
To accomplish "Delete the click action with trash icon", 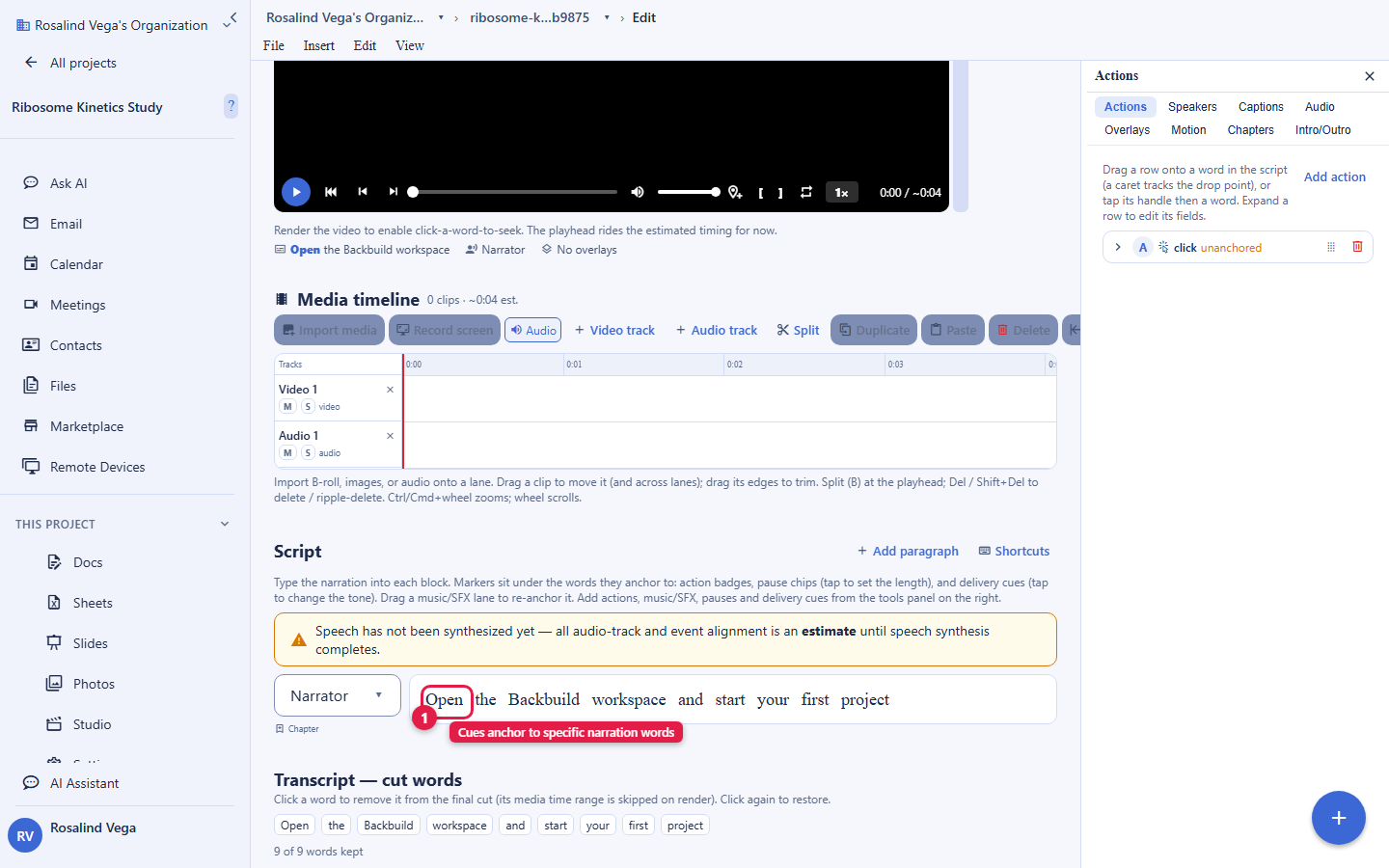I will (x=1357, y=247).
